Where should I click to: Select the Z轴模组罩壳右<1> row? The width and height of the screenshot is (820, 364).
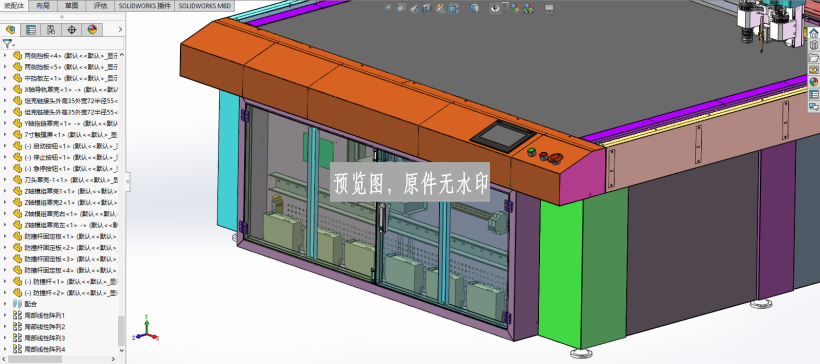[x=65, y=213]
